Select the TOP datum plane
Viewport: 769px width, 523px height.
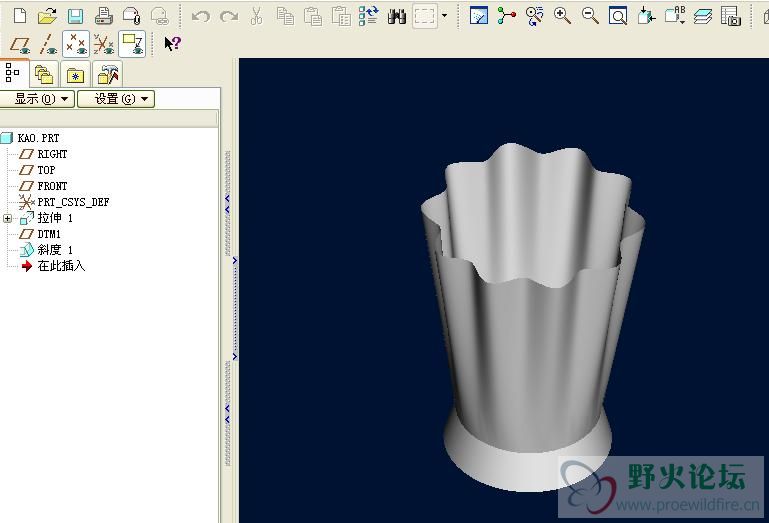click(37, 170)
